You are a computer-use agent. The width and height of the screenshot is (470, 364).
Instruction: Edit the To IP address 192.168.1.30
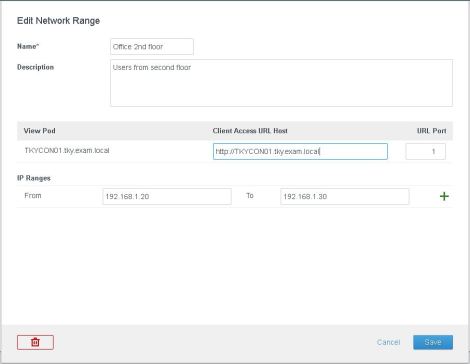[x=344, y=196]
